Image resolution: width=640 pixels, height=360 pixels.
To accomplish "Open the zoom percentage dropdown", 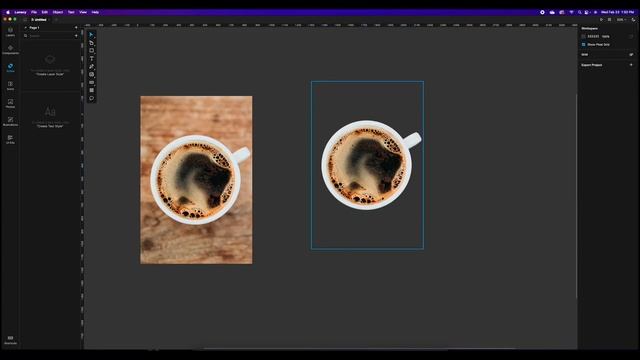I will [x=621, y=20].
